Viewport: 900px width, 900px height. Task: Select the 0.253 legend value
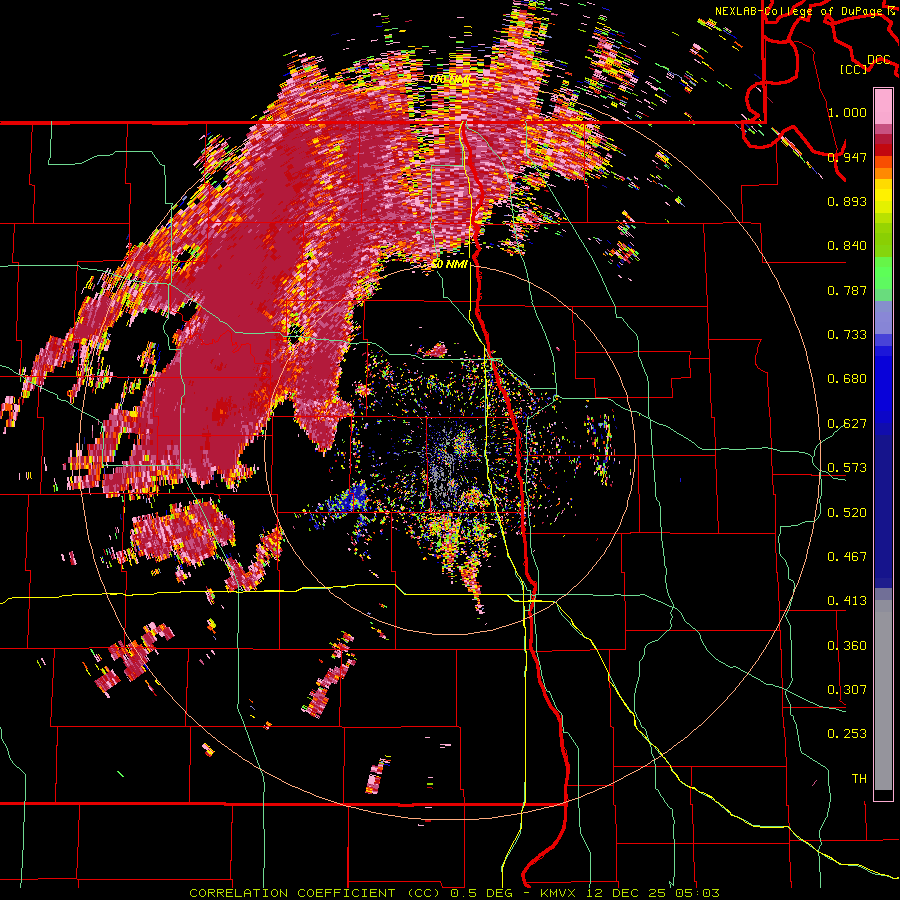tap(847, 734)
